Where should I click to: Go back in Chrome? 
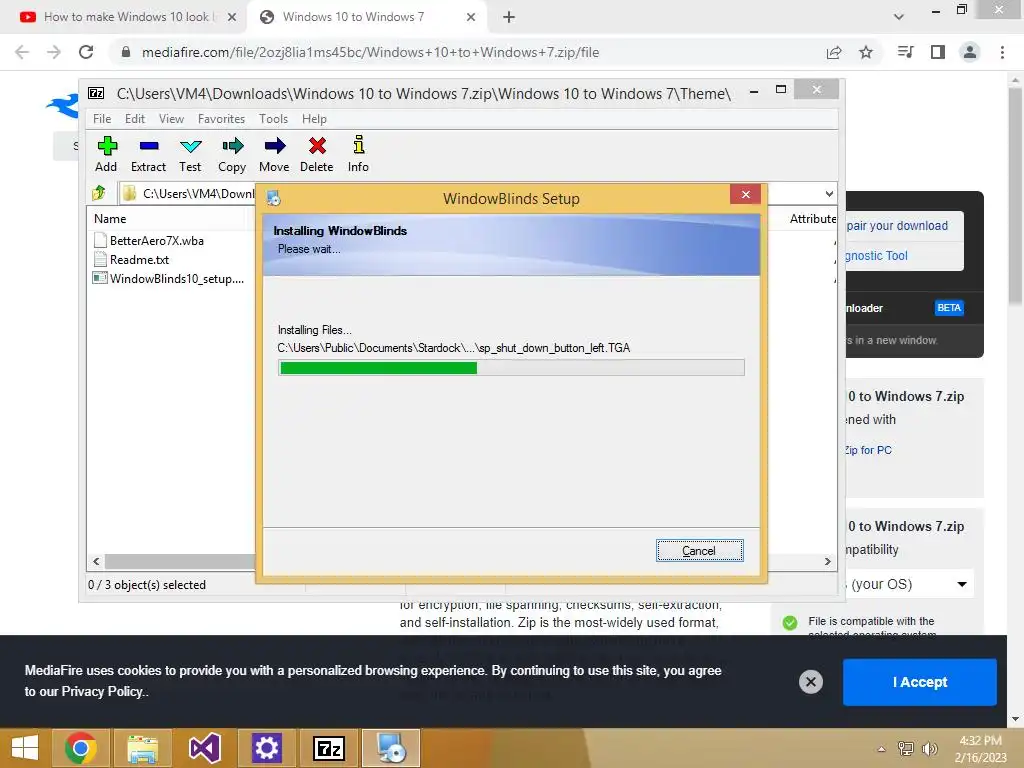22,52
